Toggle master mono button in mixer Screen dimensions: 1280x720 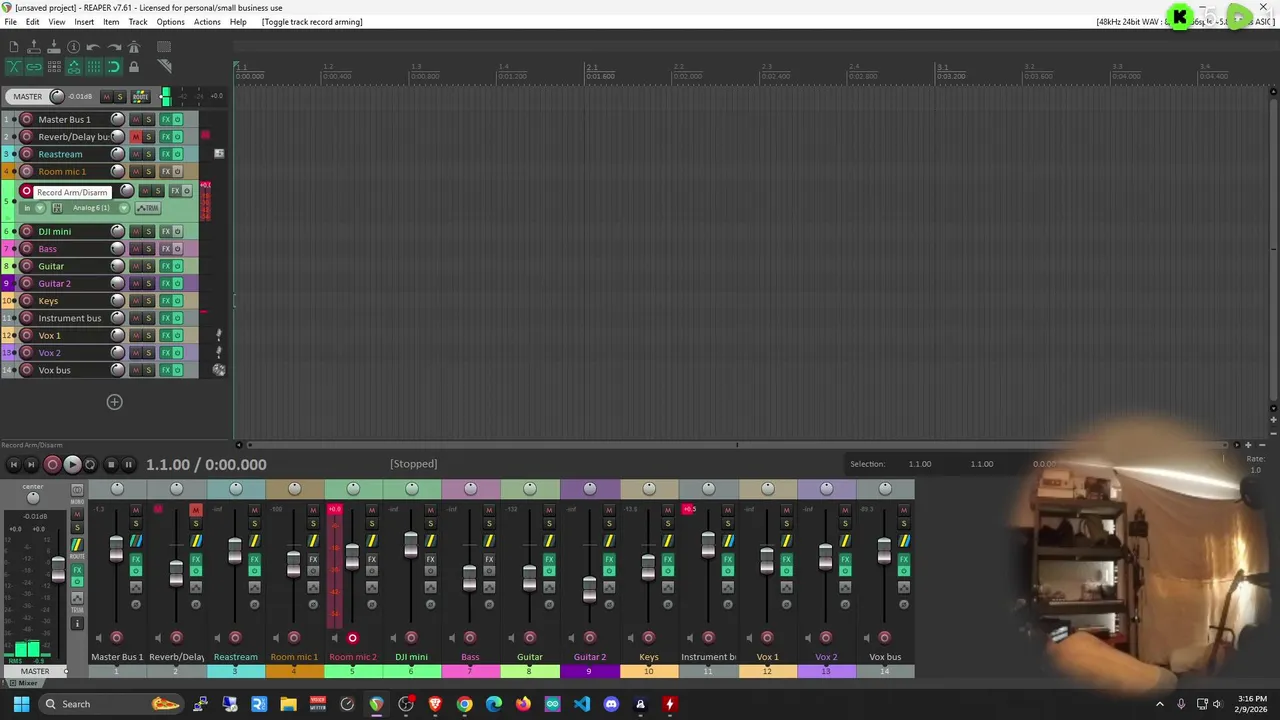tap(77, 490)
